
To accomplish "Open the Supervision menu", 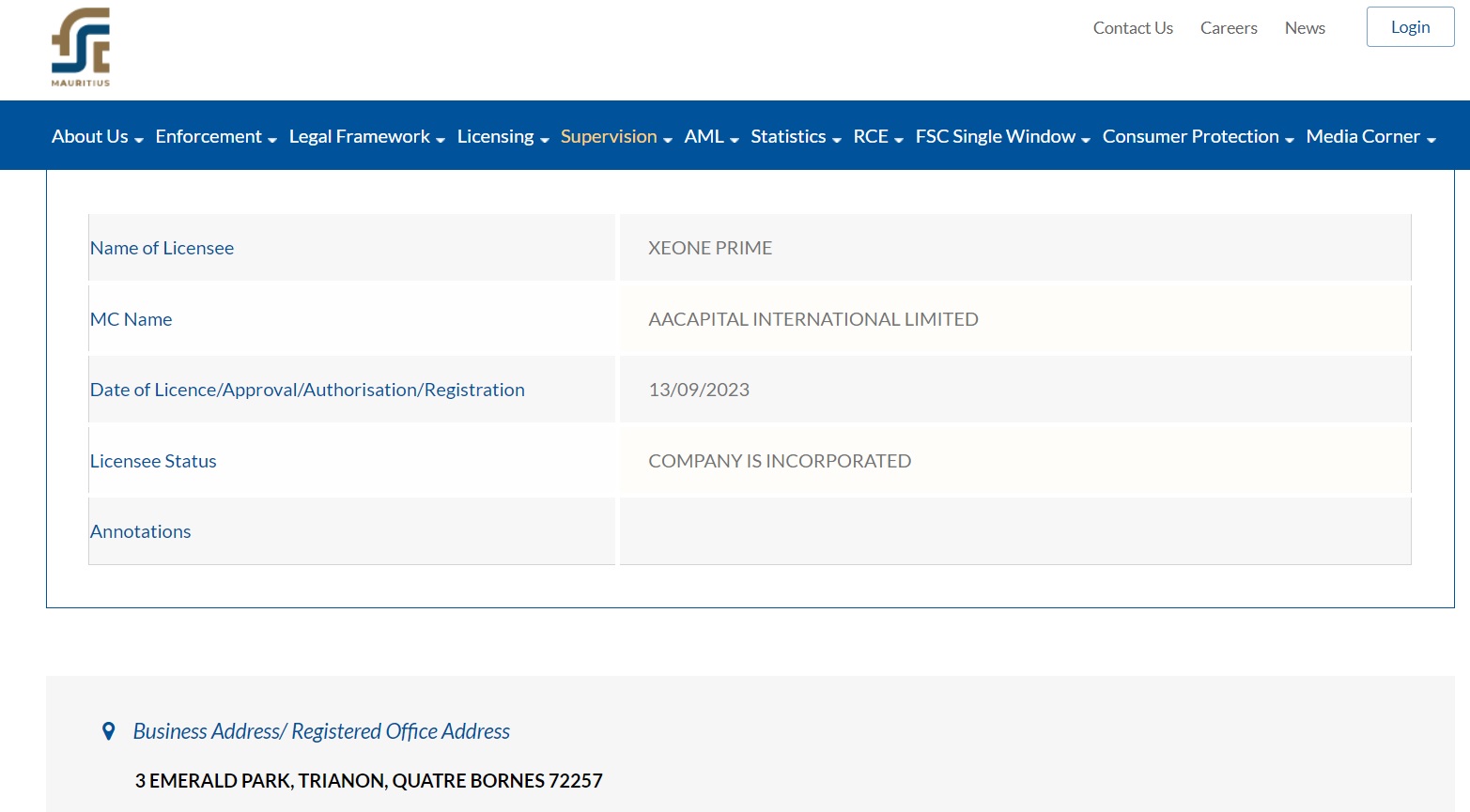I will pos(609,136).
